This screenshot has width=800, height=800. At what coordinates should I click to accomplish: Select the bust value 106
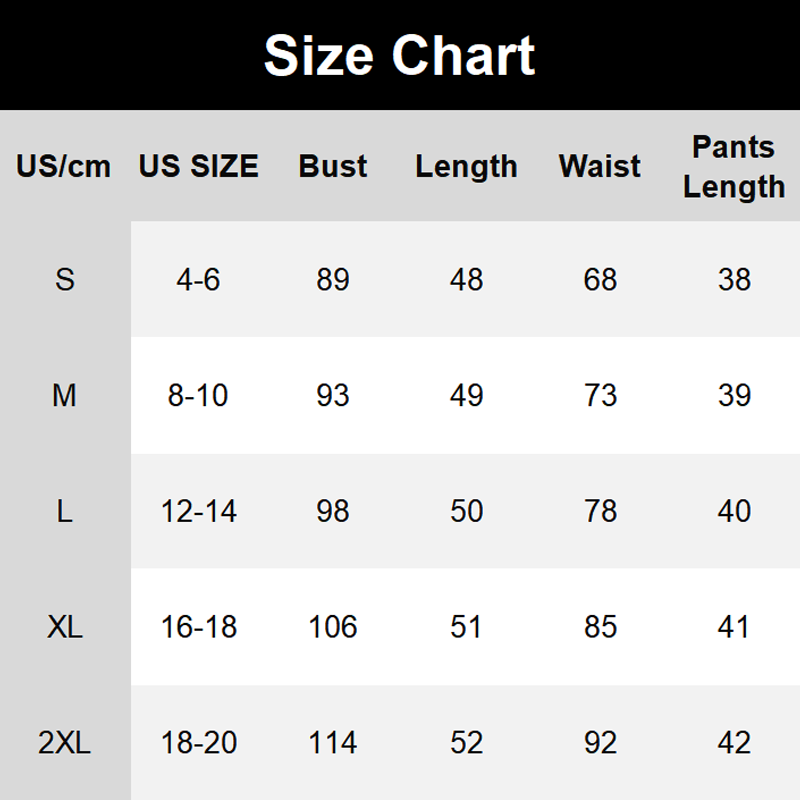pos(333,627)
